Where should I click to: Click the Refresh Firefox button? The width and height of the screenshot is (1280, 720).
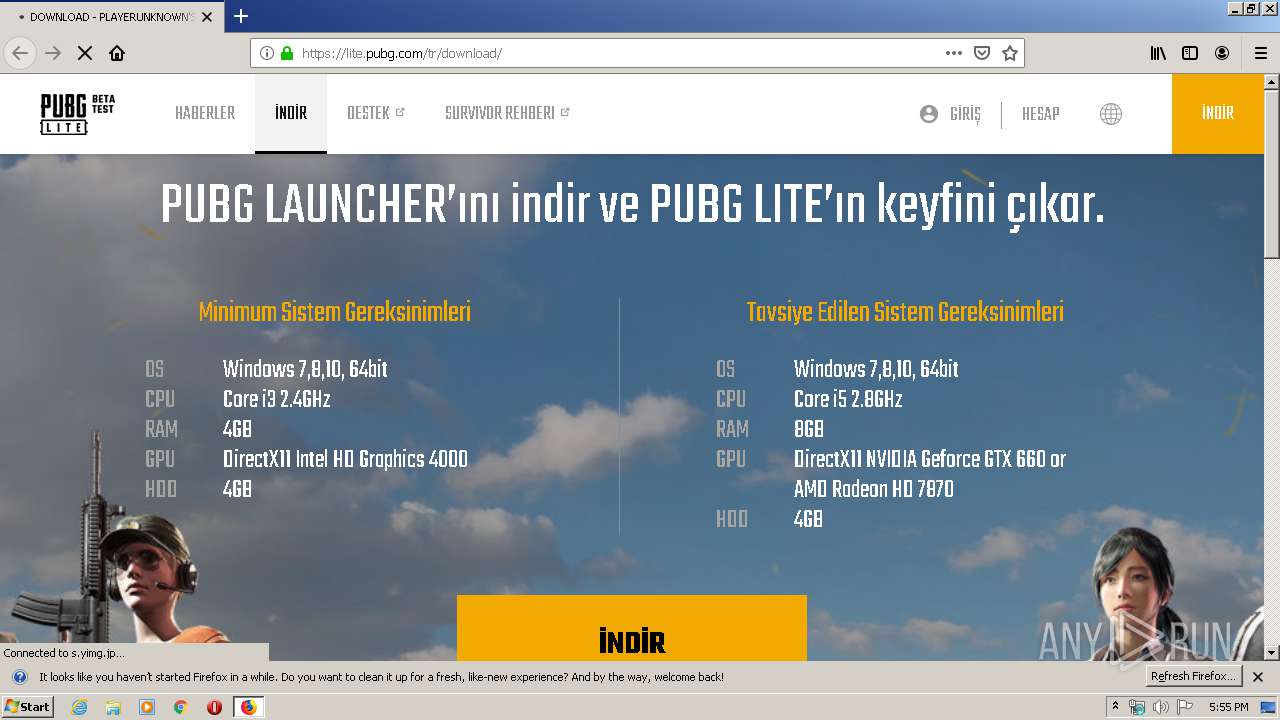click(x=1193, y=677)
